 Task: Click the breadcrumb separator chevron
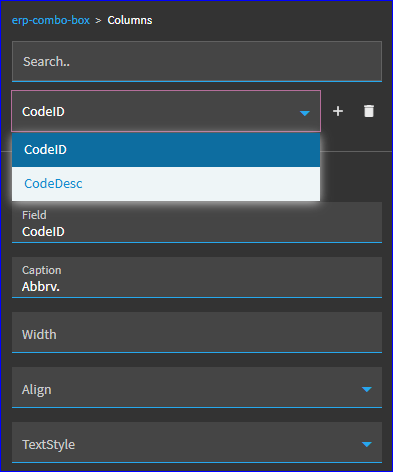[x=98, y=21]
